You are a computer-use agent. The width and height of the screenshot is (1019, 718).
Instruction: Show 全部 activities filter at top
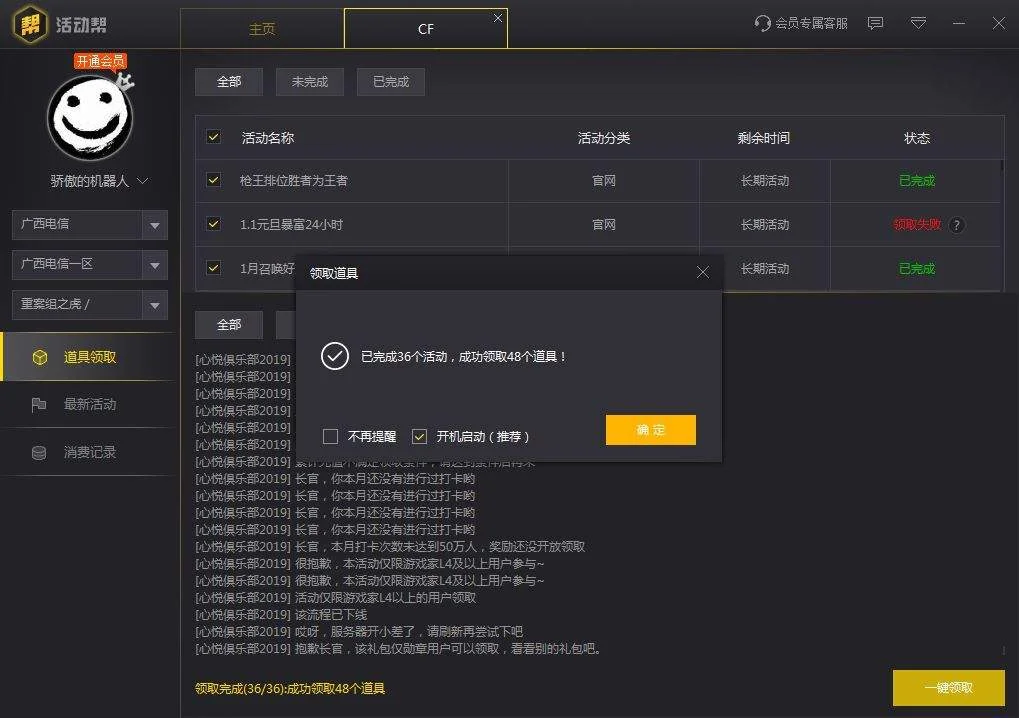coord(229,82)
